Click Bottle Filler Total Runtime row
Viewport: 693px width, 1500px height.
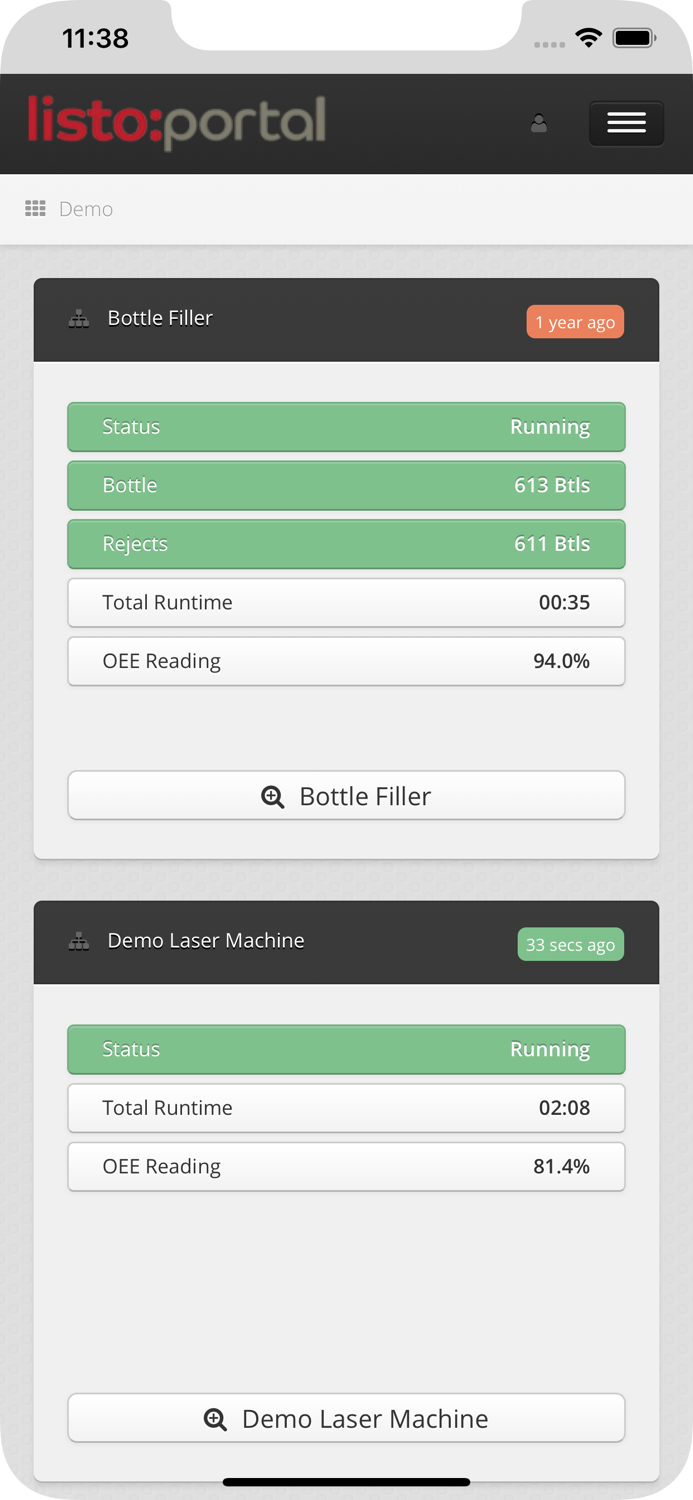coord(346,603)
